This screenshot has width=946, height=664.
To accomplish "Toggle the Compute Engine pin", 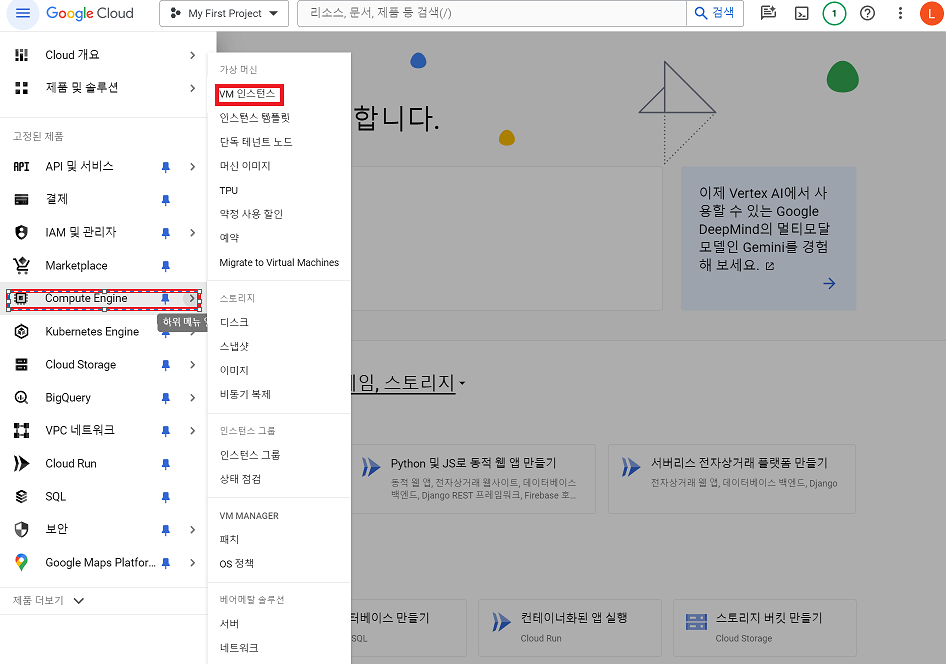I will point(165,299).
